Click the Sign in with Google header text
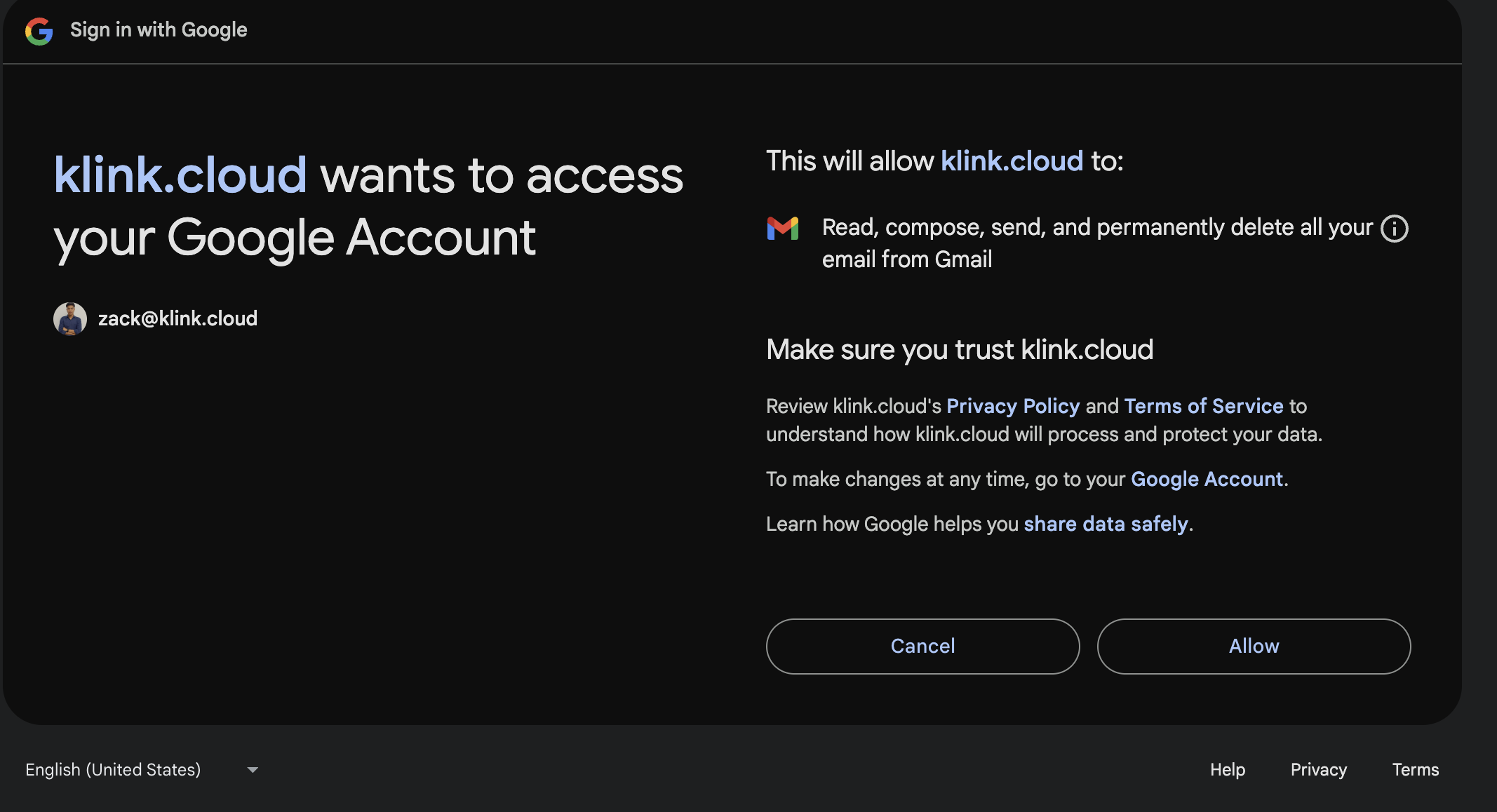 click(x=159, y=30)
